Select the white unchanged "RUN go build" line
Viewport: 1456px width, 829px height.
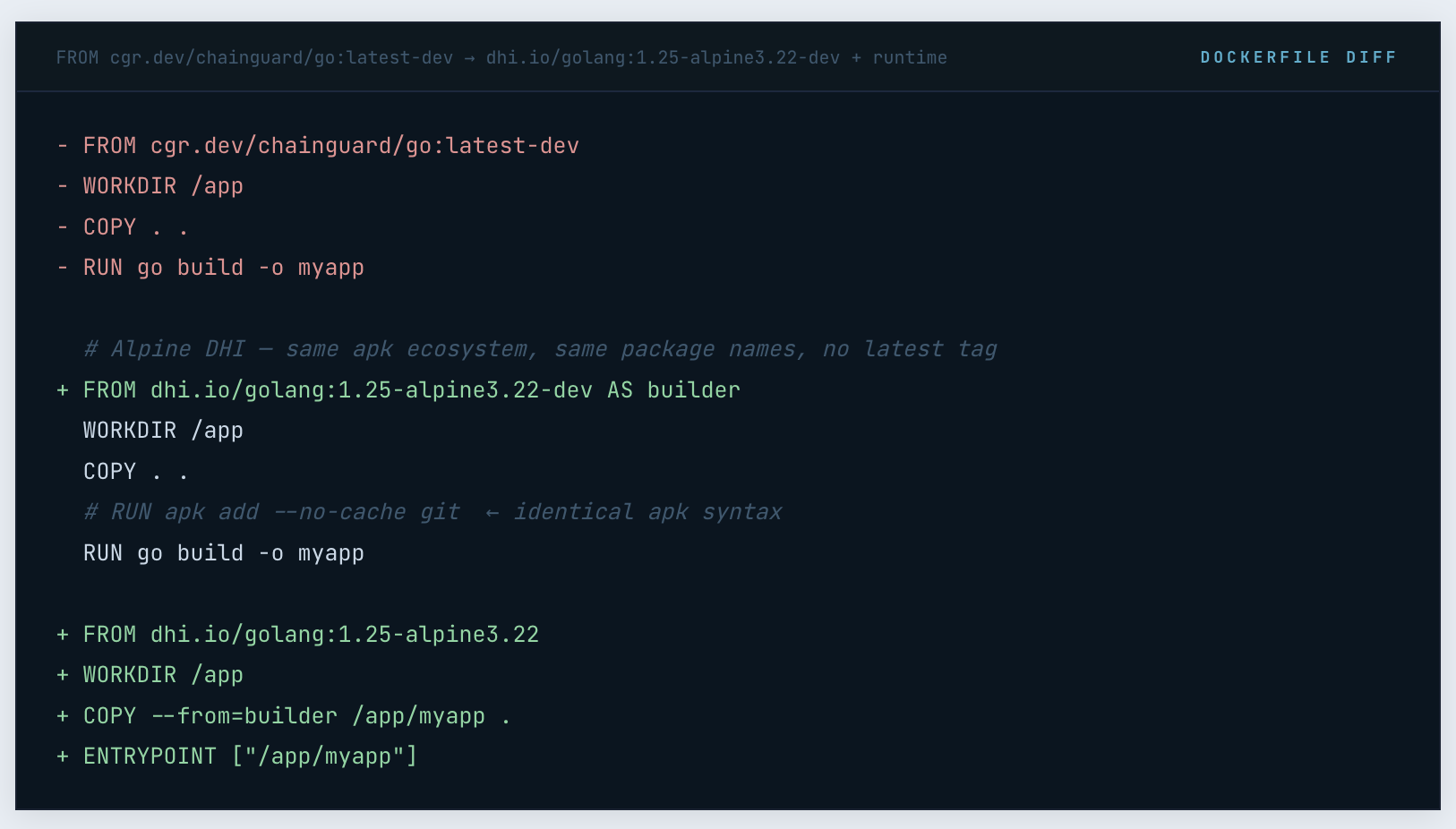pyautogui.click(x=223, y=553)
